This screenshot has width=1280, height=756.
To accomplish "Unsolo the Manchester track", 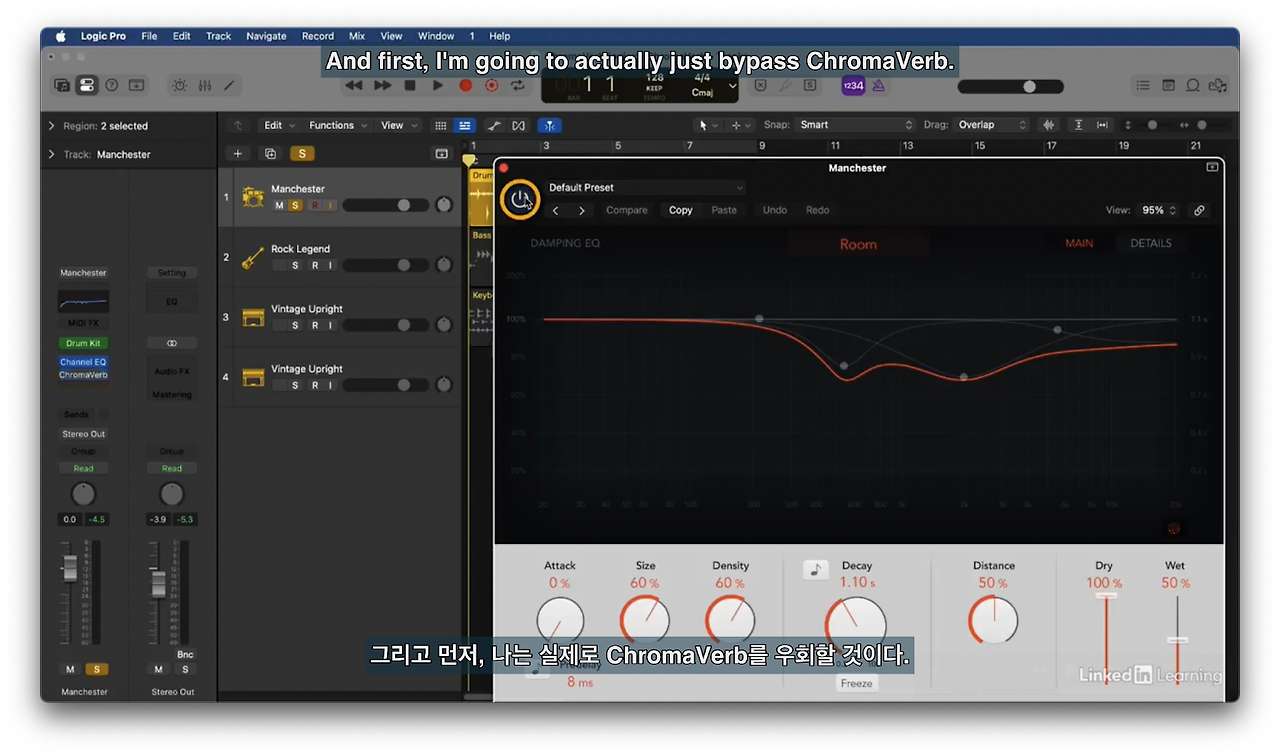I will click(295, 205).
